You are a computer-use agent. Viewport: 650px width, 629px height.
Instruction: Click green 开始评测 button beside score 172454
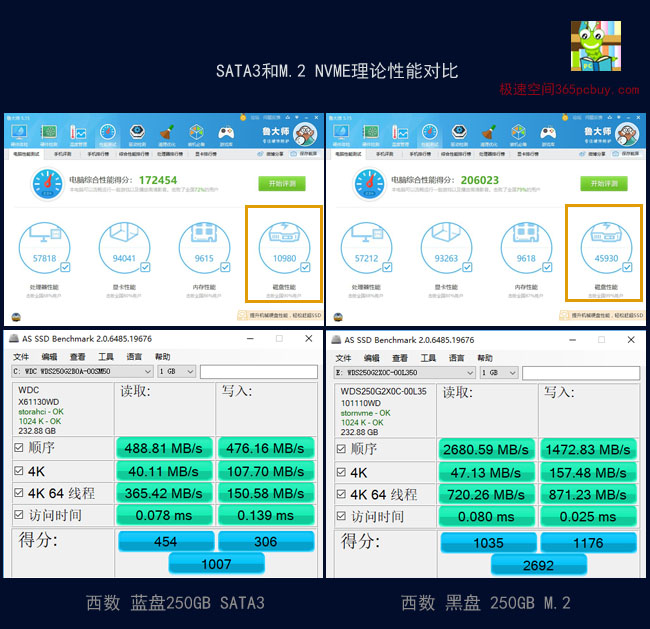tap(282, 183)
